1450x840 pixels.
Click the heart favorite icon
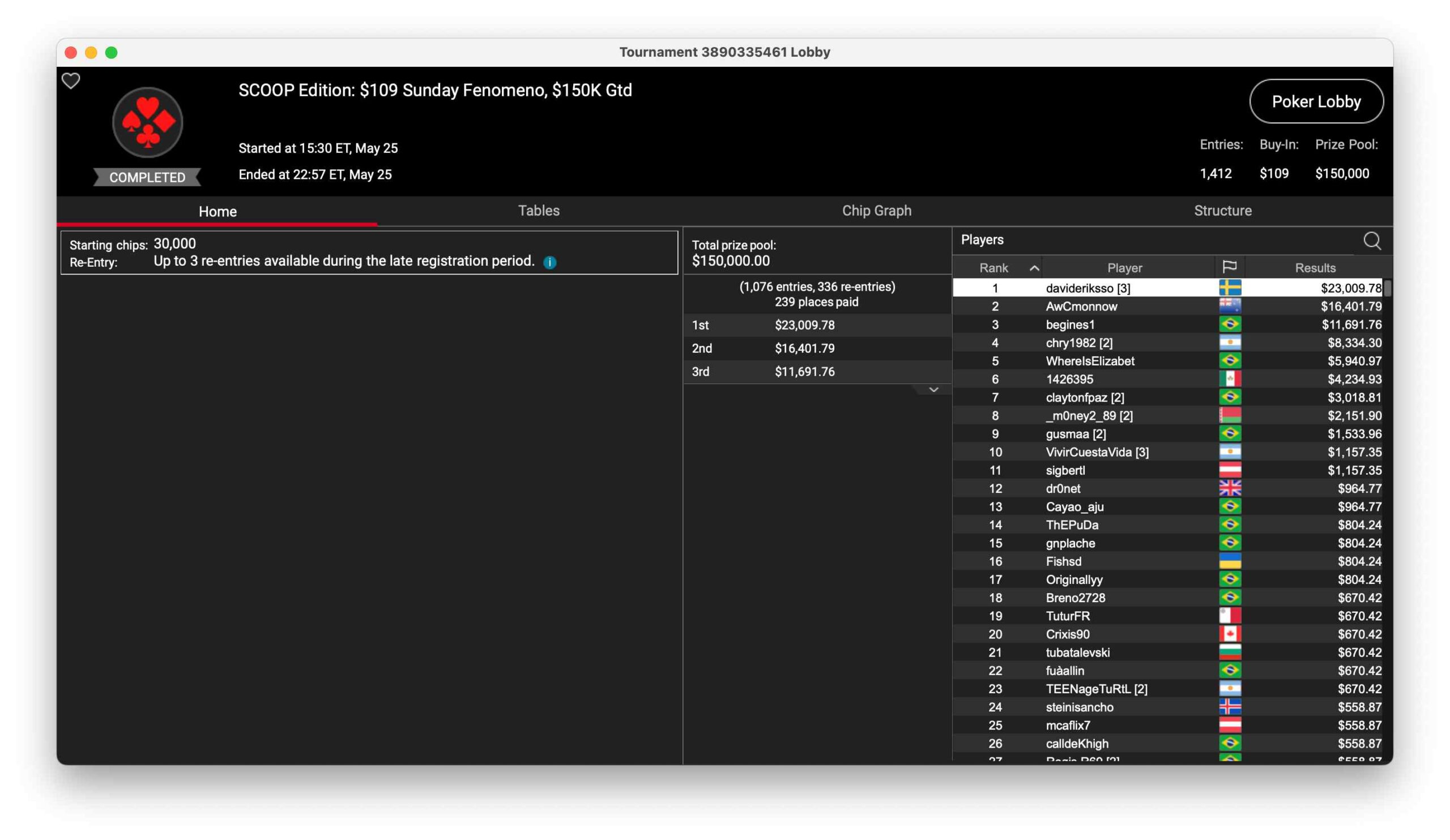point(71,81)
